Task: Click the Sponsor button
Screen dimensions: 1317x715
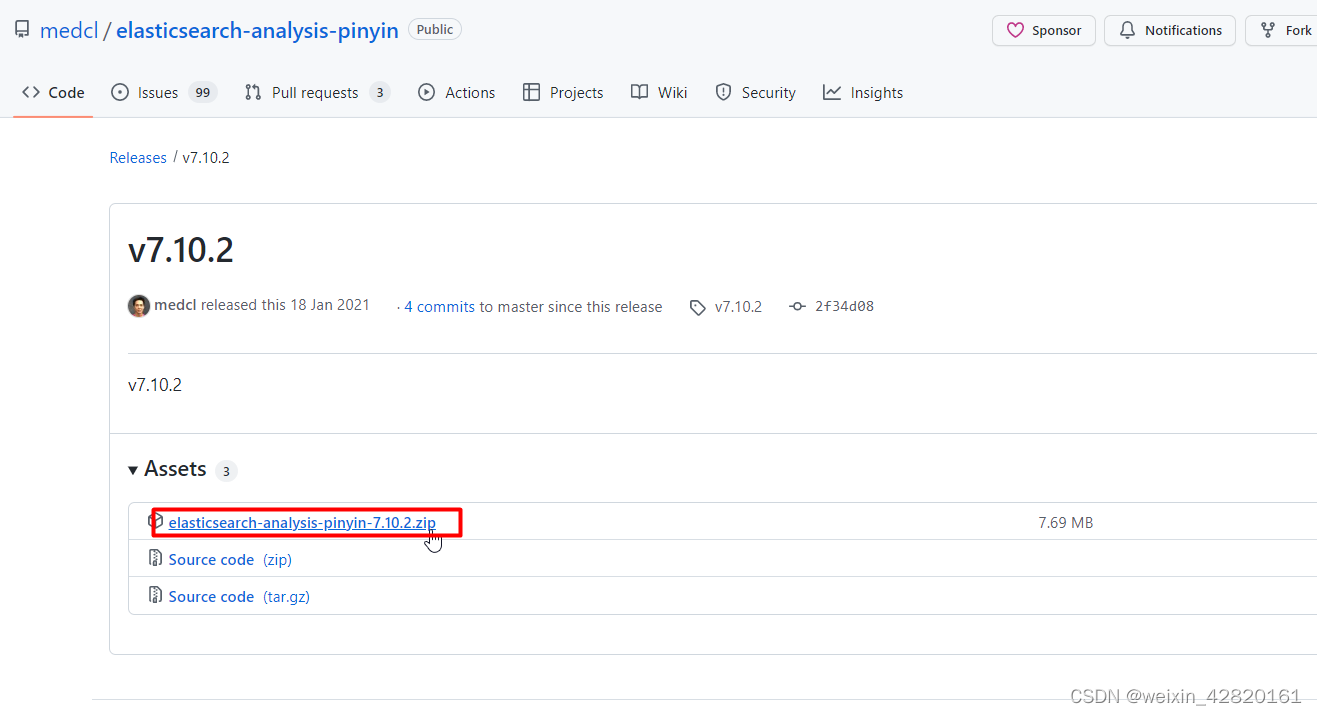Action: point(1044,30)
